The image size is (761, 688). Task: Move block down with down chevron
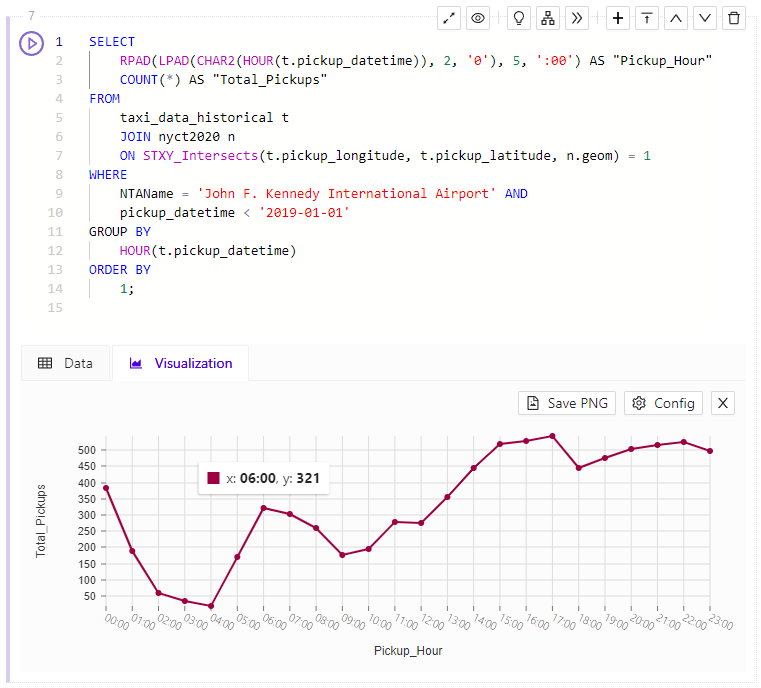click(x=705, y=18)
